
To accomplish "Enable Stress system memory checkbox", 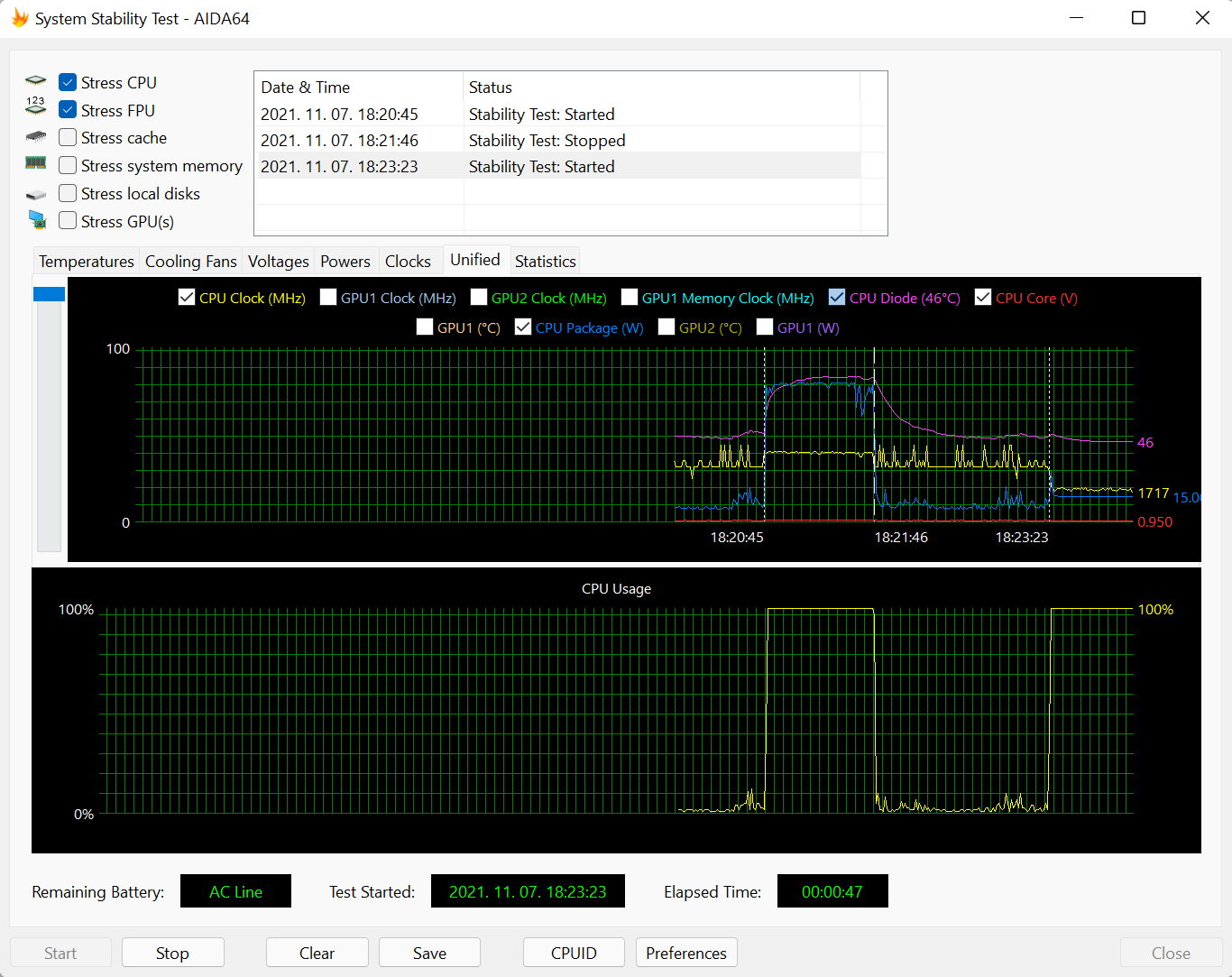I will tap(68, 165).
